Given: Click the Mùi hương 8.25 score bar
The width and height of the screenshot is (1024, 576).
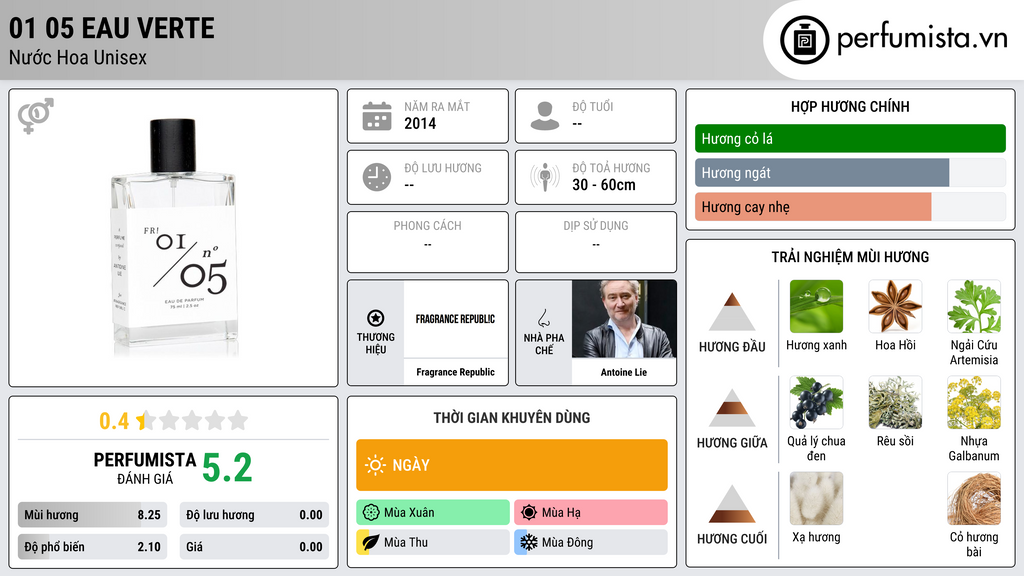Looking at the screenshot, I should (x=92, y=515).
